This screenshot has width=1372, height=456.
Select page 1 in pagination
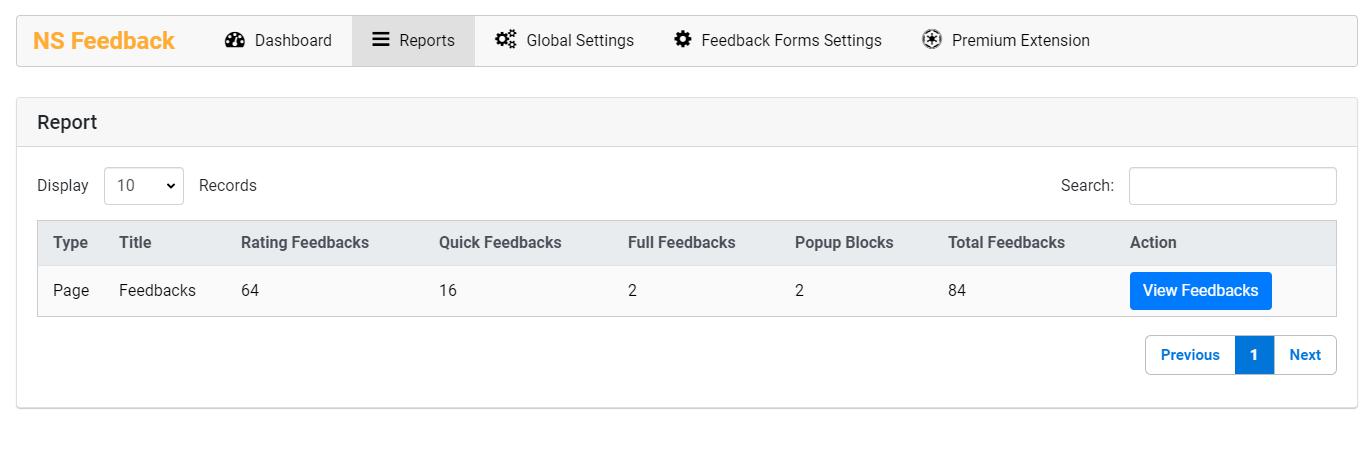(x=1254, y=355)
